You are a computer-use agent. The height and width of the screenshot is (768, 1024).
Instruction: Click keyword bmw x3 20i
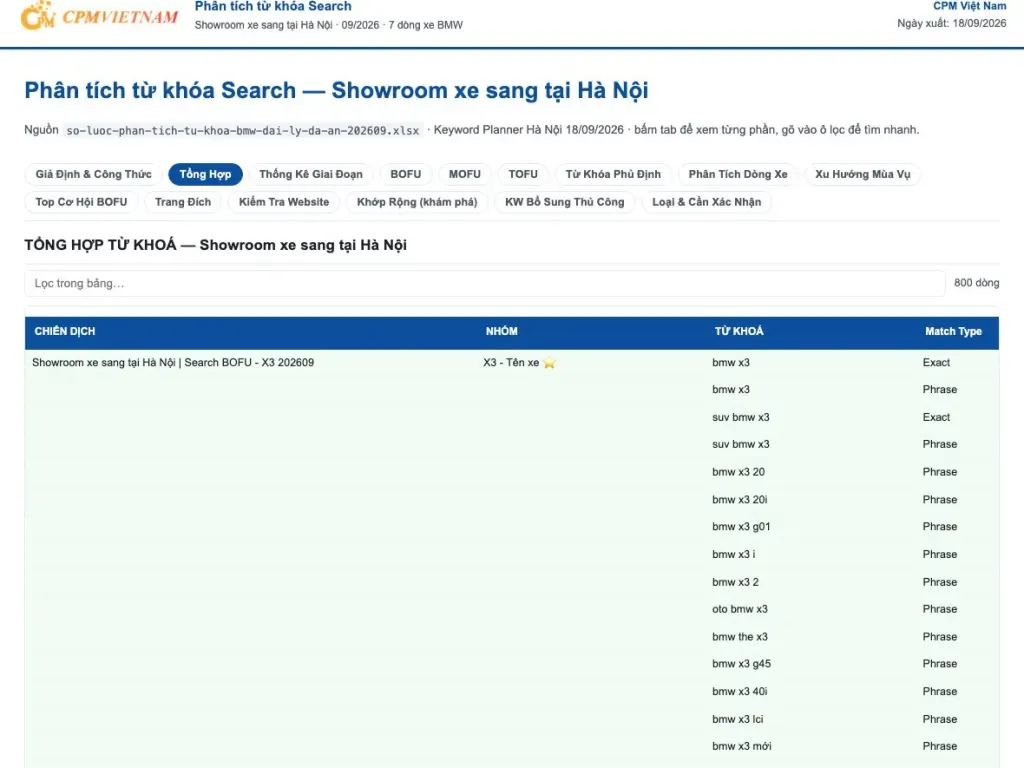740,500
